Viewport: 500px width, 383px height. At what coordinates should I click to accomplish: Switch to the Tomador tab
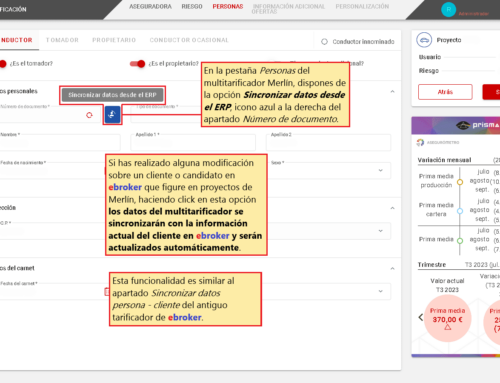pos(62,40)
